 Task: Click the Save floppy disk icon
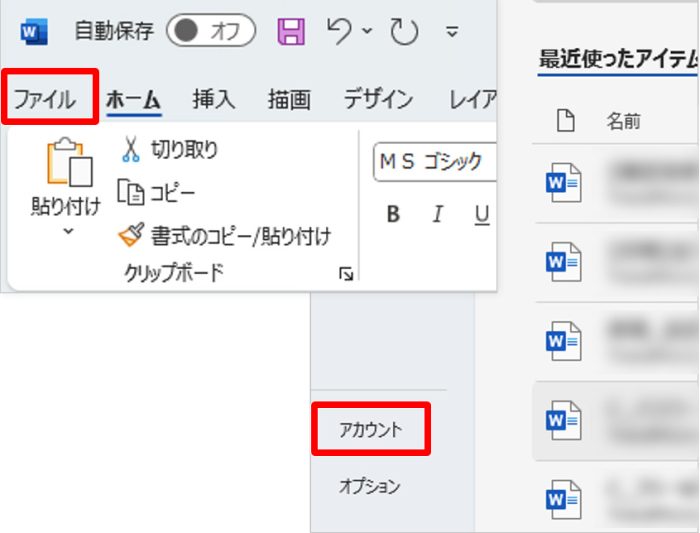[x=291, y=31]
